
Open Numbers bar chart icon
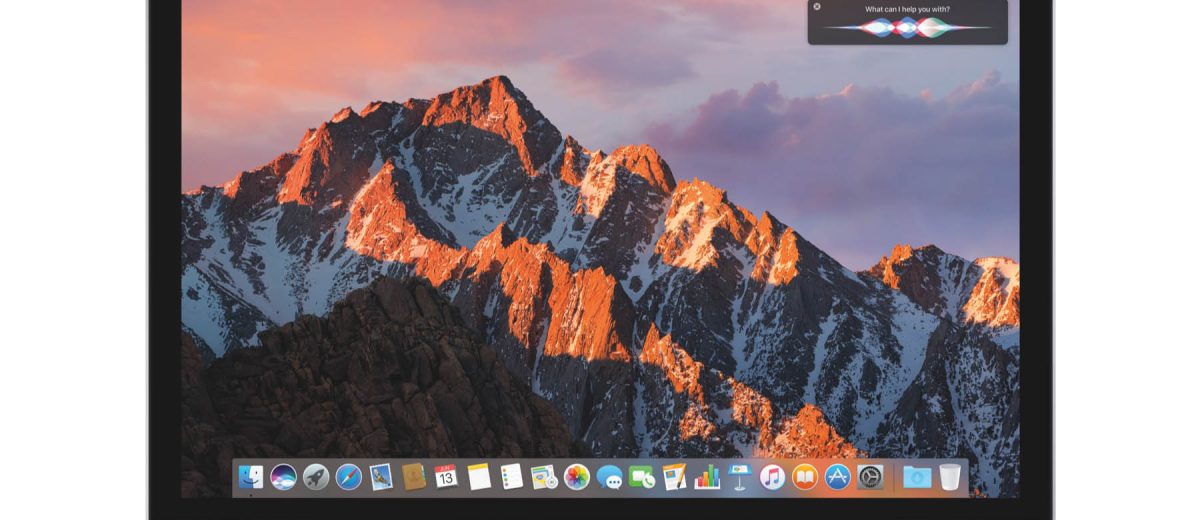(x=707, y=477)
